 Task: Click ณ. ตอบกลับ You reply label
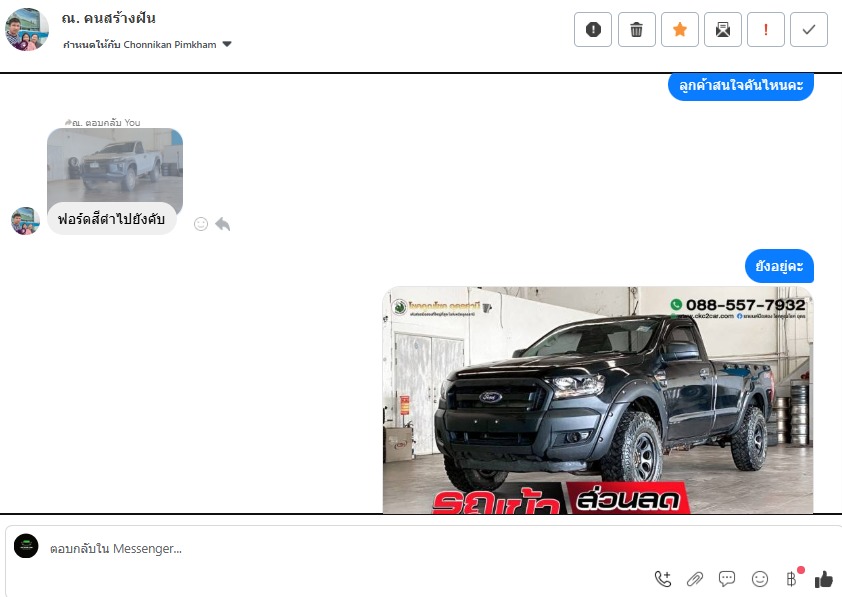(103, 122)
